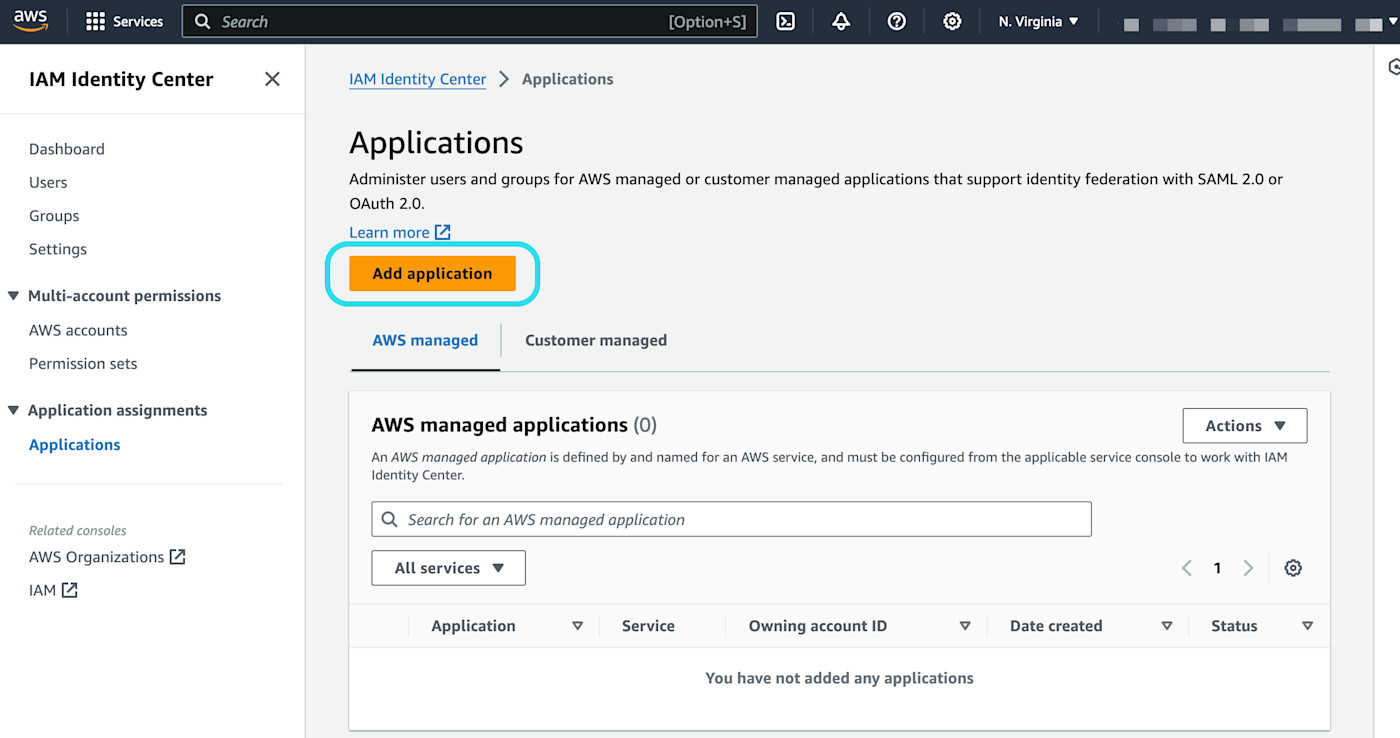Open the CloudShell terminal icon
The image size is (1400, 738).
[x=785, y=21]
